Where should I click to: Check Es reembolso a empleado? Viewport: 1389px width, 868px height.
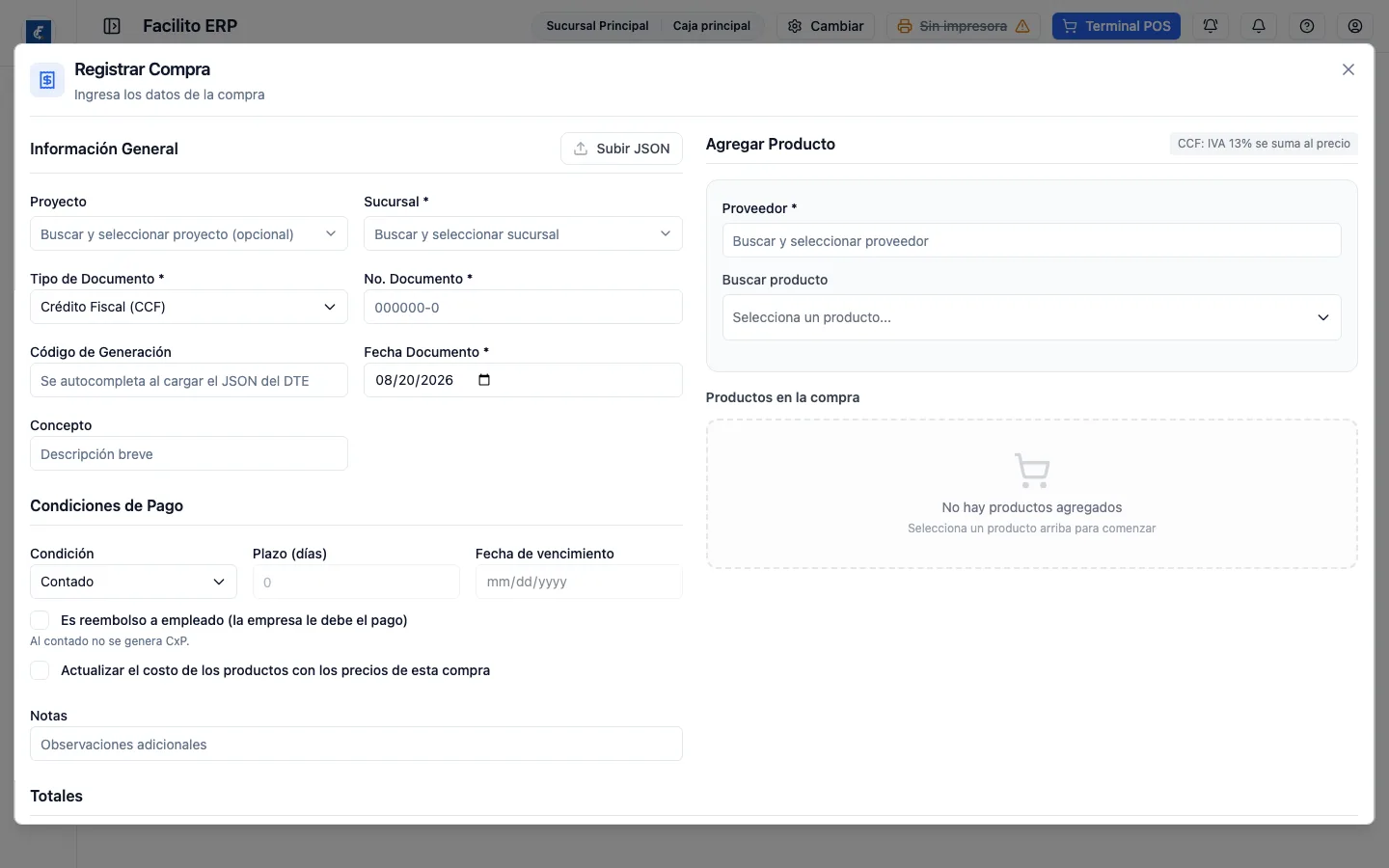pyautogui.click(x=40, y=620)
